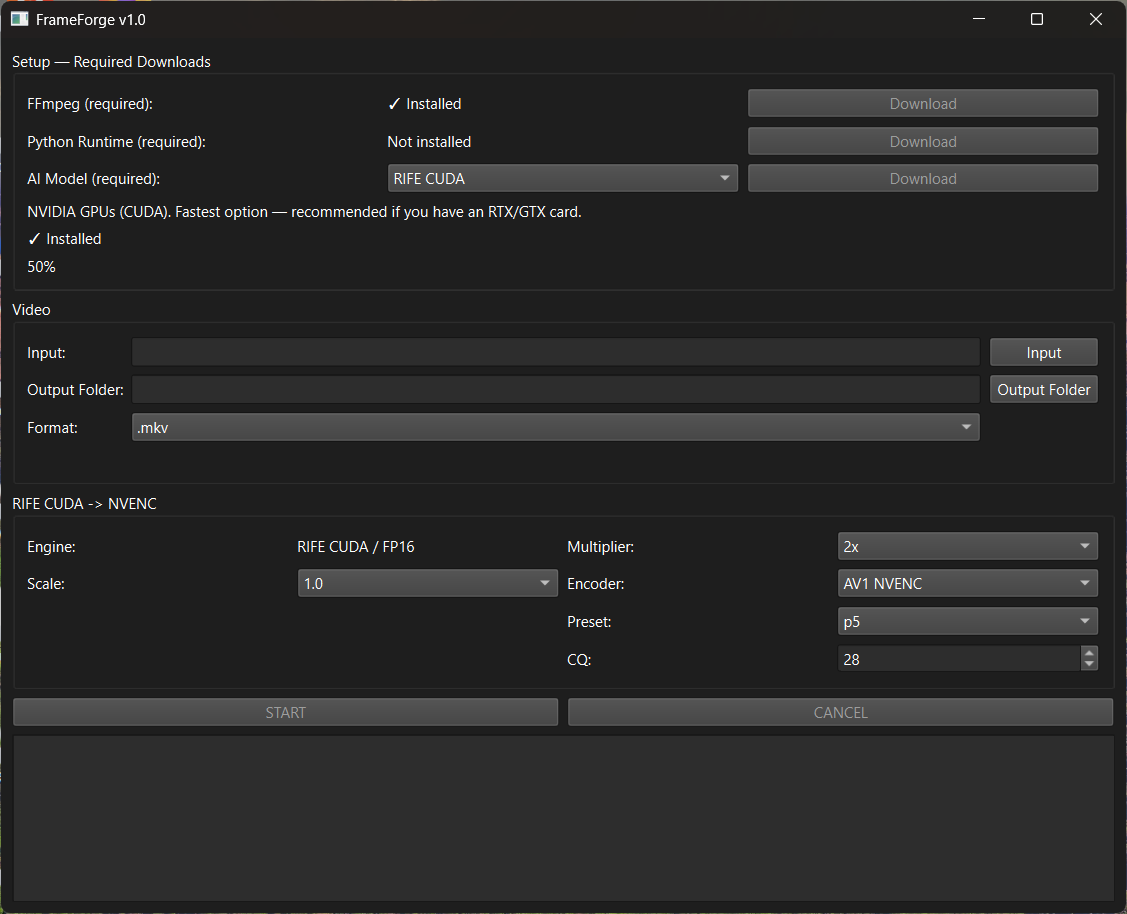Click the CQ value field showing 28
The height and width of the screenshot is (914, 1127).
959,659
